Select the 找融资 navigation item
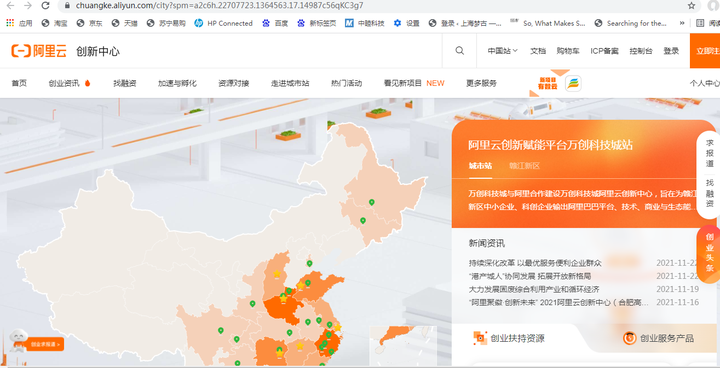720x368 pixels. 125,83
